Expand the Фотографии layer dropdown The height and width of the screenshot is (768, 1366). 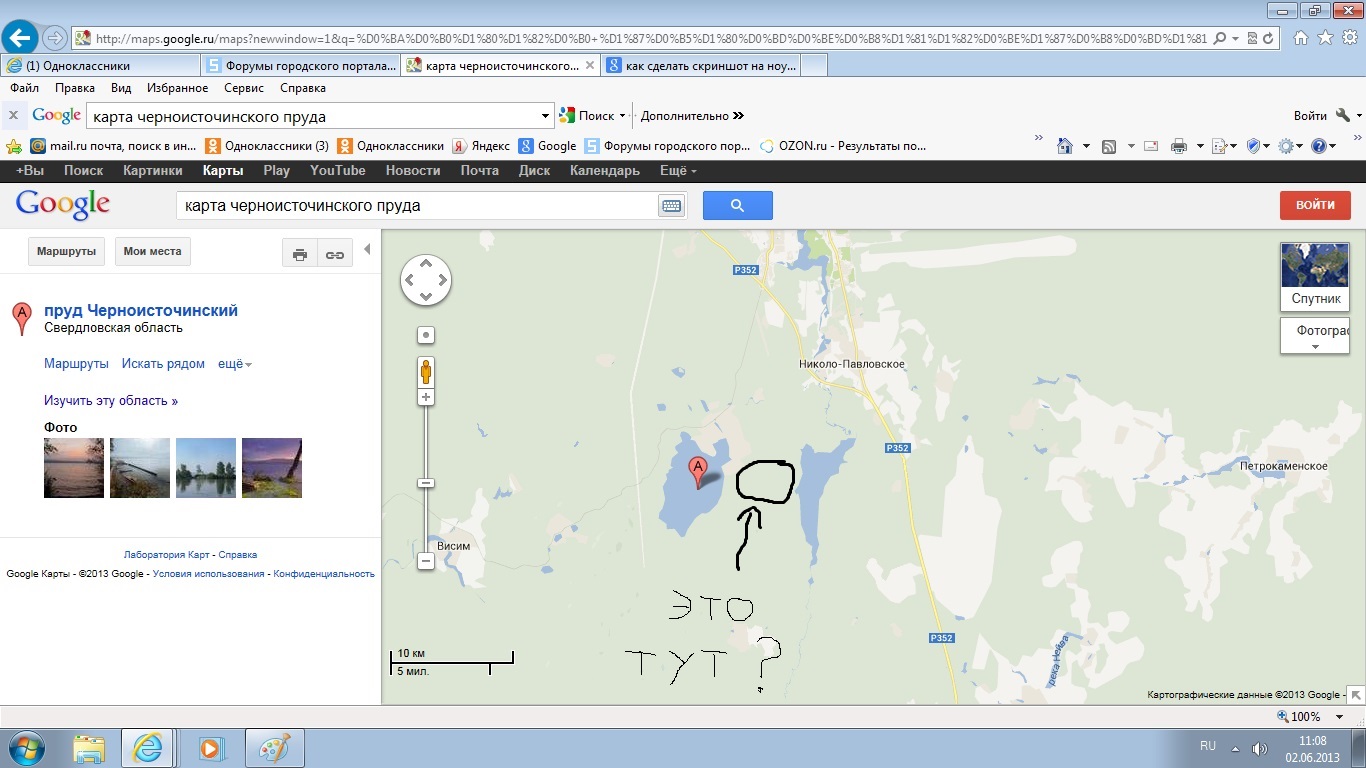coord(1315,337)
